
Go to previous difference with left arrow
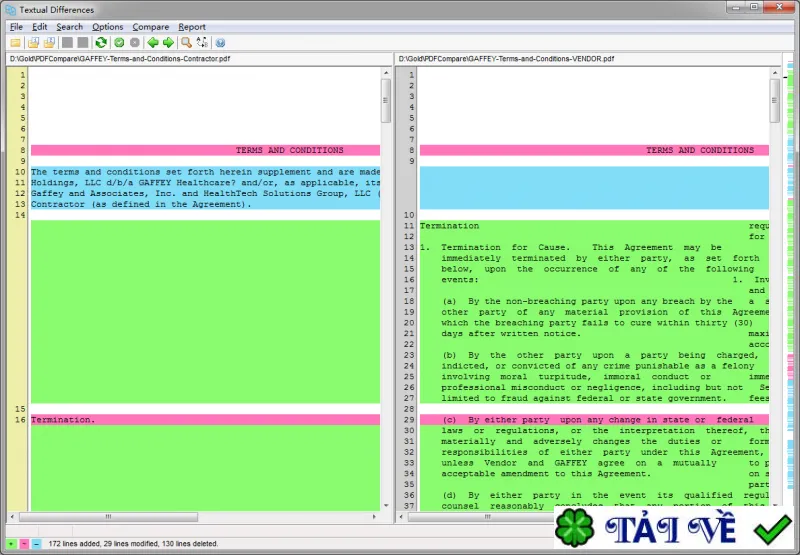[x=153, y=43]
